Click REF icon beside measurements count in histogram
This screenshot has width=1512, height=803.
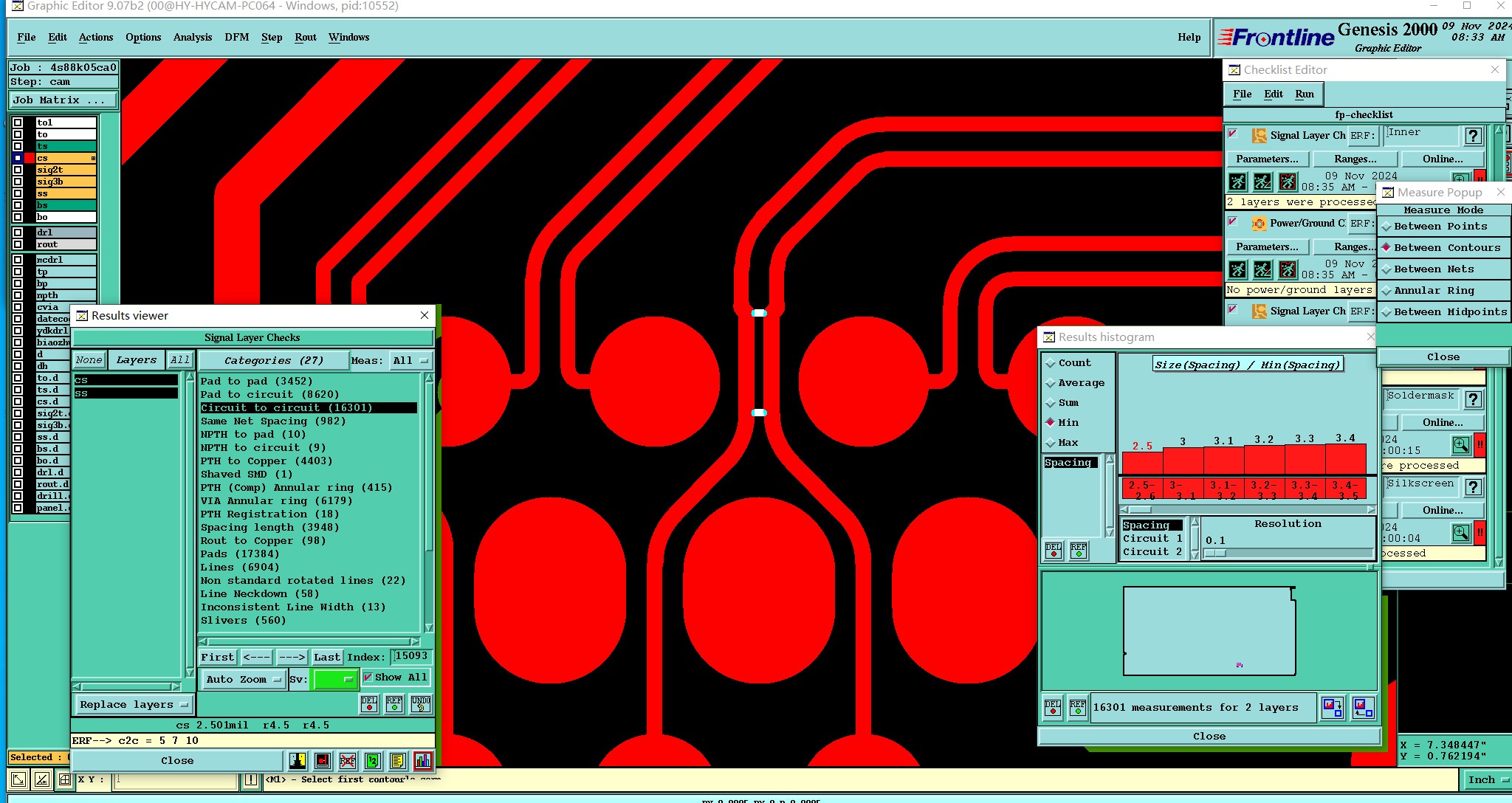[1078, 707]
